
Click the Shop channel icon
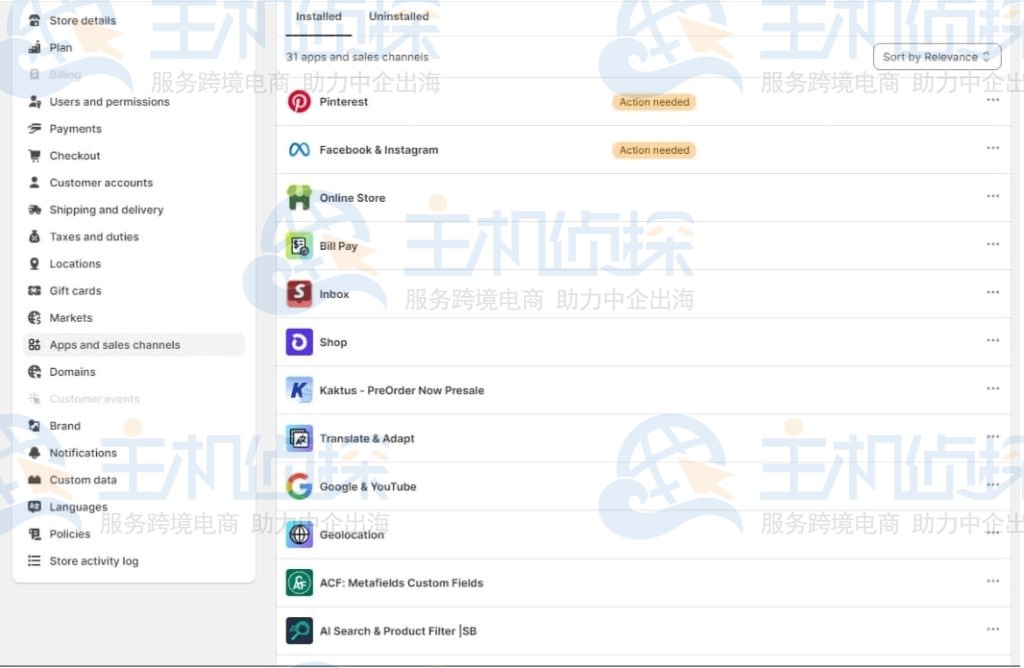pos(299,342)
